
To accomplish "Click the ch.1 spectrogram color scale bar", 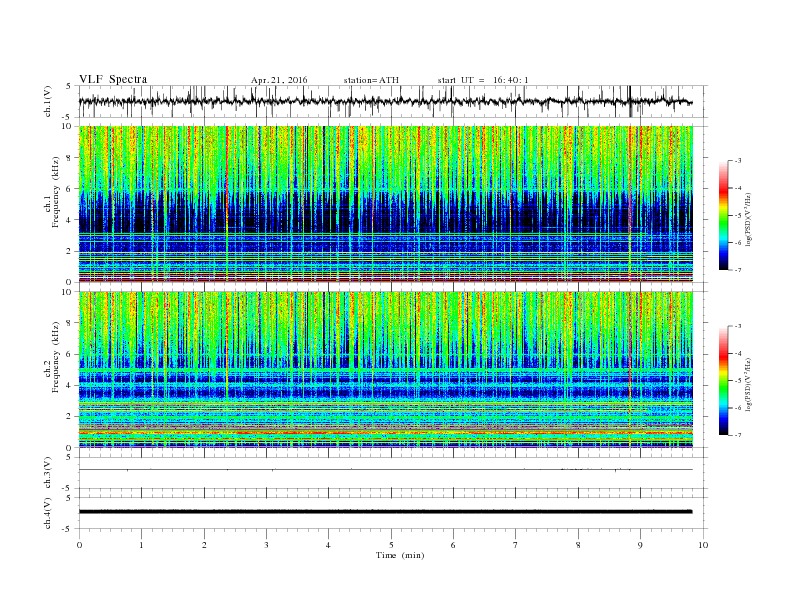I will [724, 215].
